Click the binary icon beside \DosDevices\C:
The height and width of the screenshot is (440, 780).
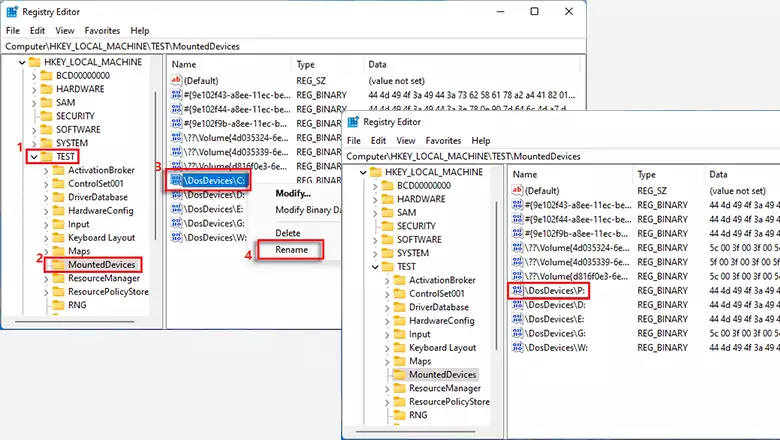click(178, 180)
